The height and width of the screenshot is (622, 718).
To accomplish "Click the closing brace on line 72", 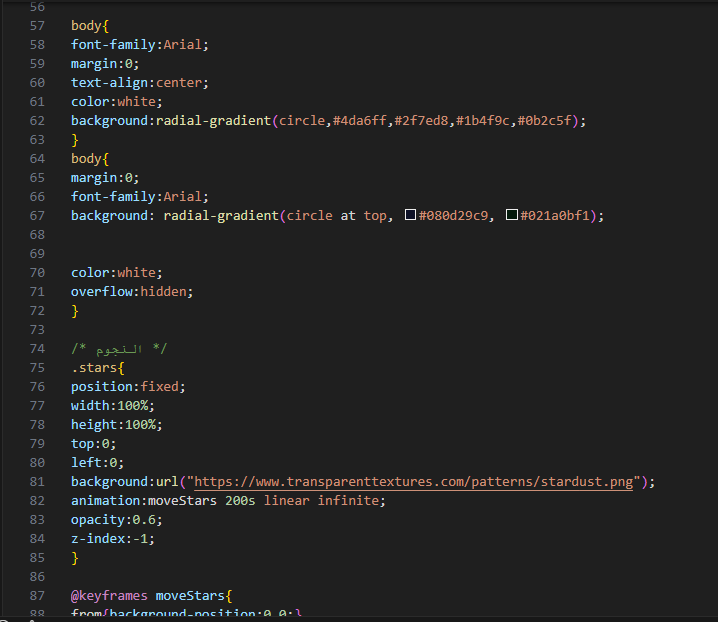I will point(75,311).
